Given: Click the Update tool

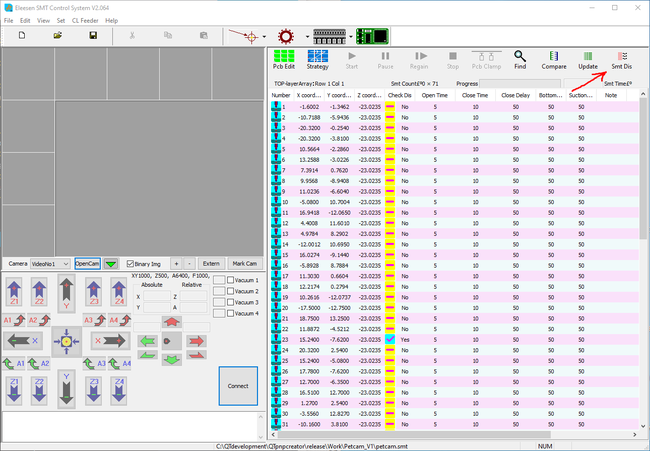Looking at the screenshot, I should coord(588,60).
